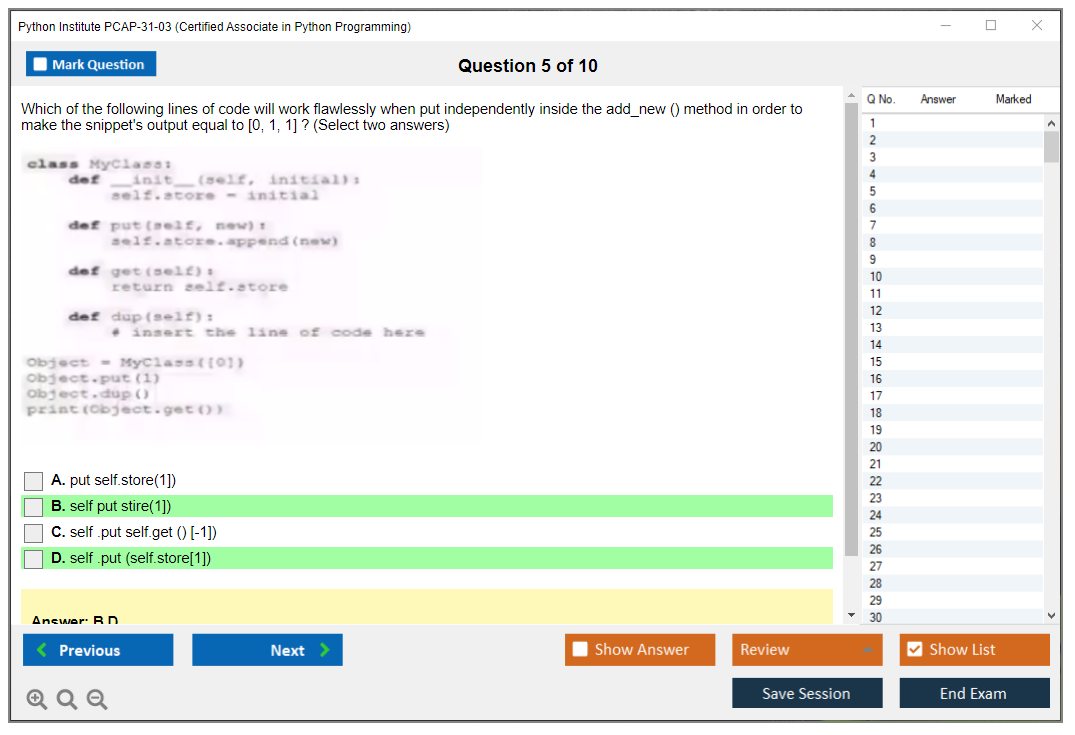This screenshot has height=735, width=1075.
Task: Click the End Exam button
Action: tap(974, 693)
